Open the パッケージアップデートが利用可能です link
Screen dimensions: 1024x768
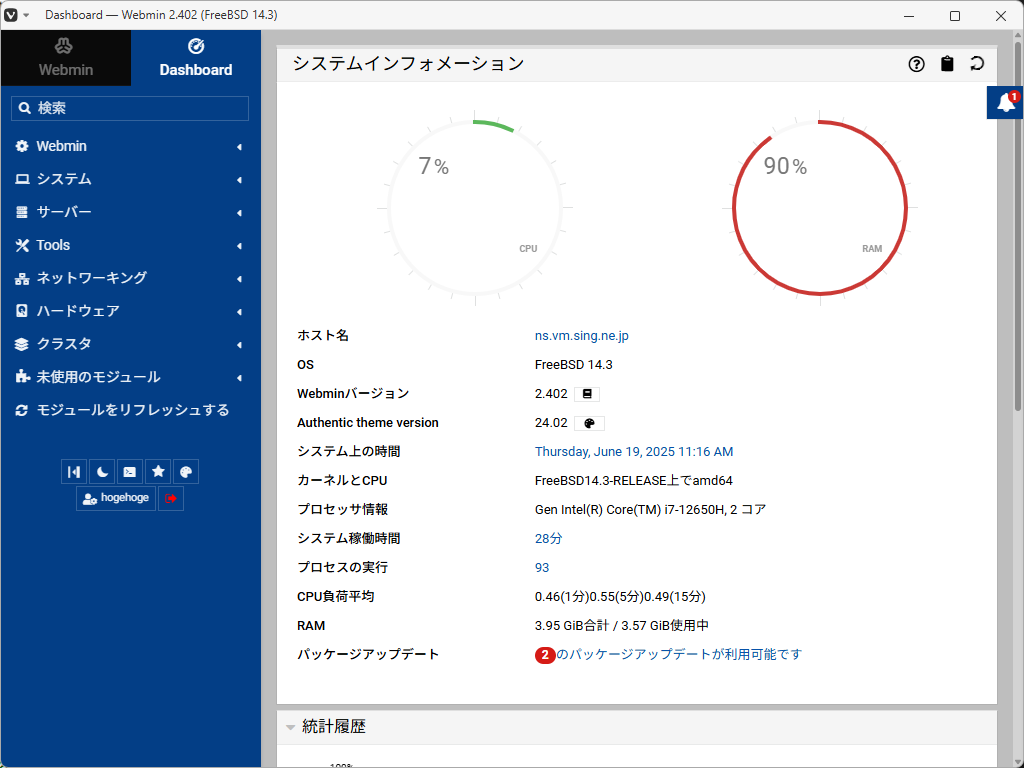click(679, 654)
